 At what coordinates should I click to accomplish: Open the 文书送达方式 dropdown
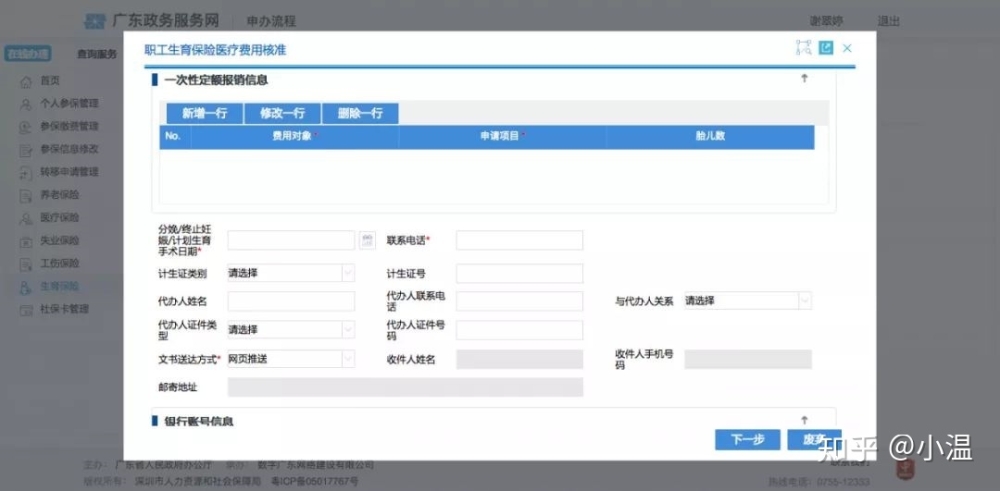291,359
